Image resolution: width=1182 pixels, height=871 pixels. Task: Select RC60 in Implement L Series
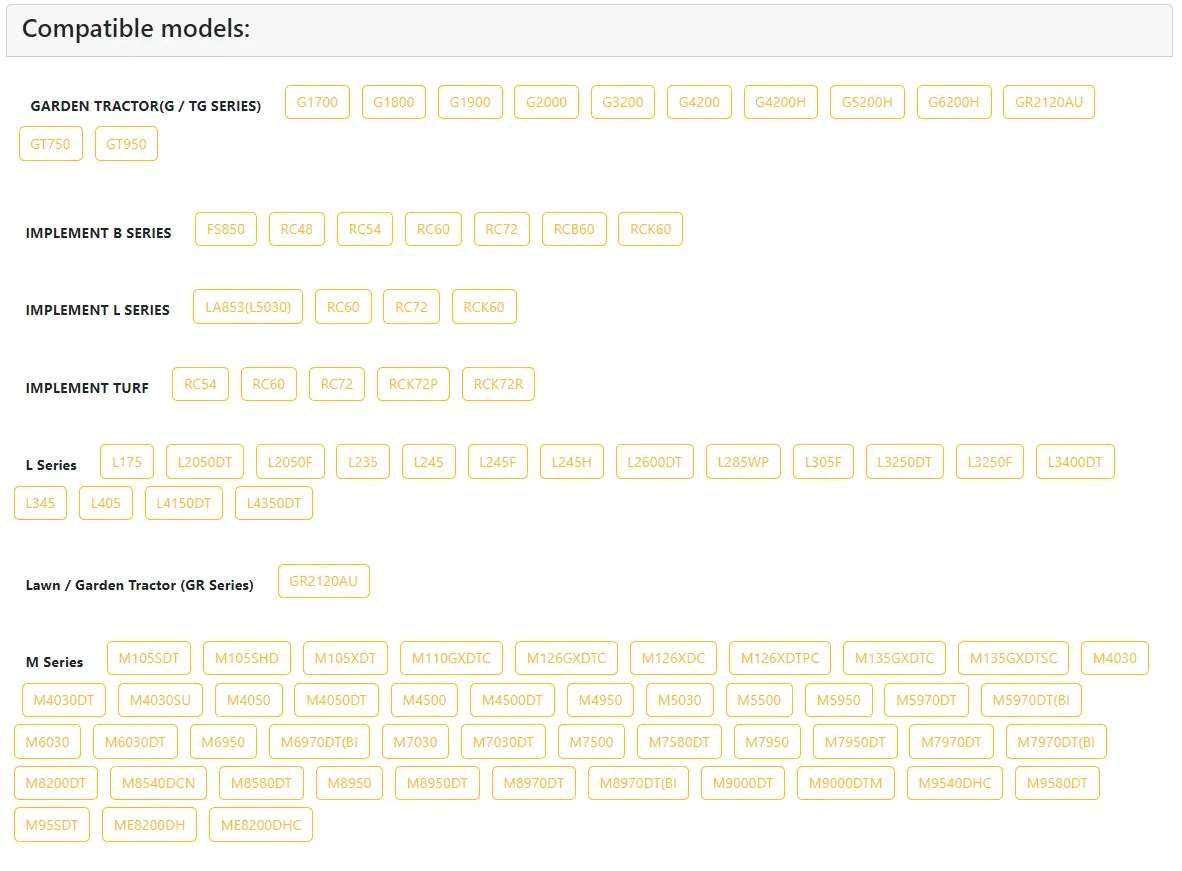point(343,307)
